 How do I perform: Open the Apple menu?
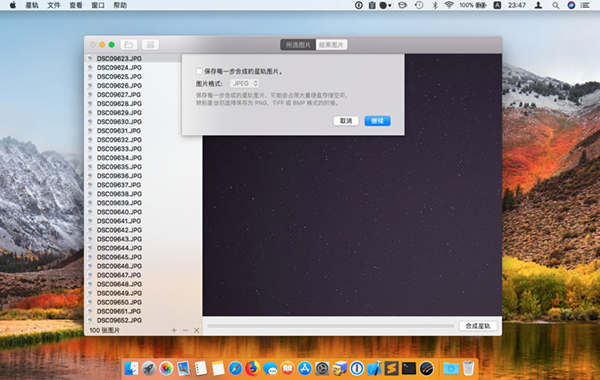[x=13, y=5]
